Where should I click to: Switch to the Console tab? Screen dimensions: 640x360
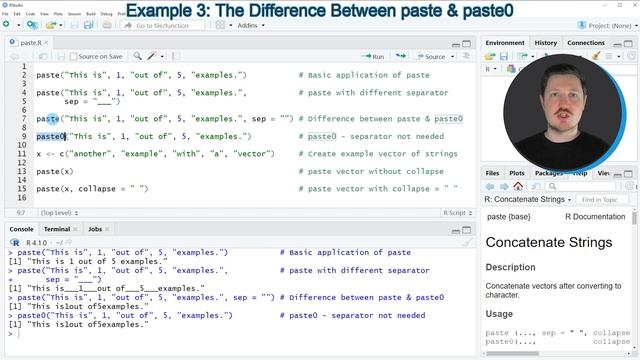click(21, 229)
